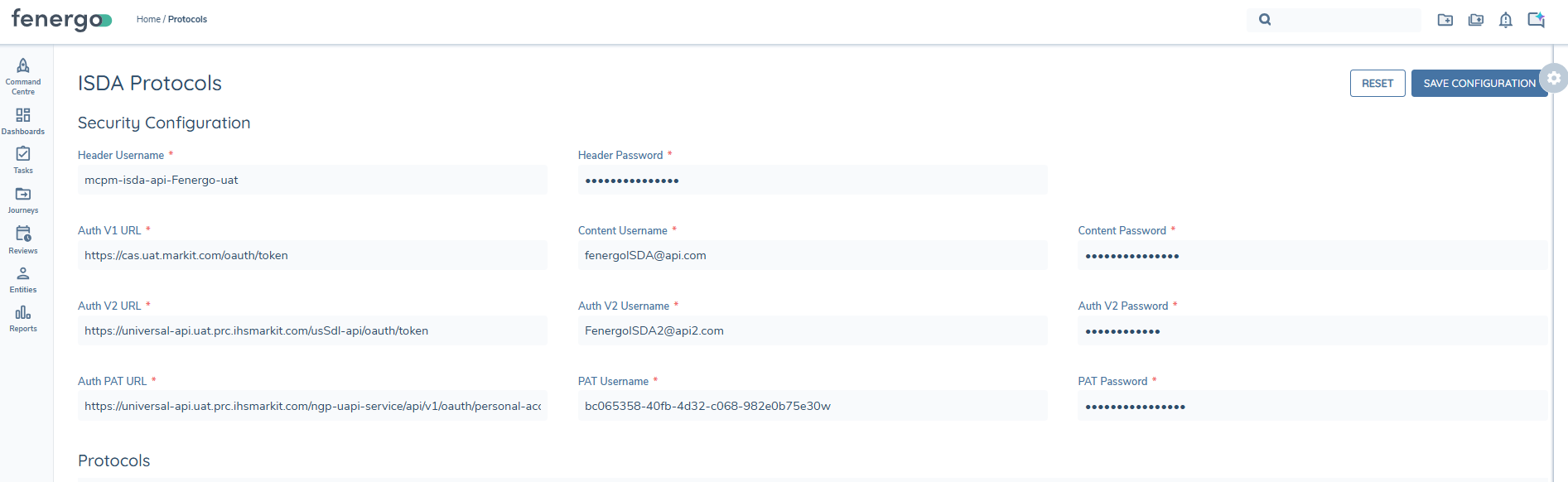Open Journeys in the sidebar
This screenshot has width=1568, height=482.
23,200
